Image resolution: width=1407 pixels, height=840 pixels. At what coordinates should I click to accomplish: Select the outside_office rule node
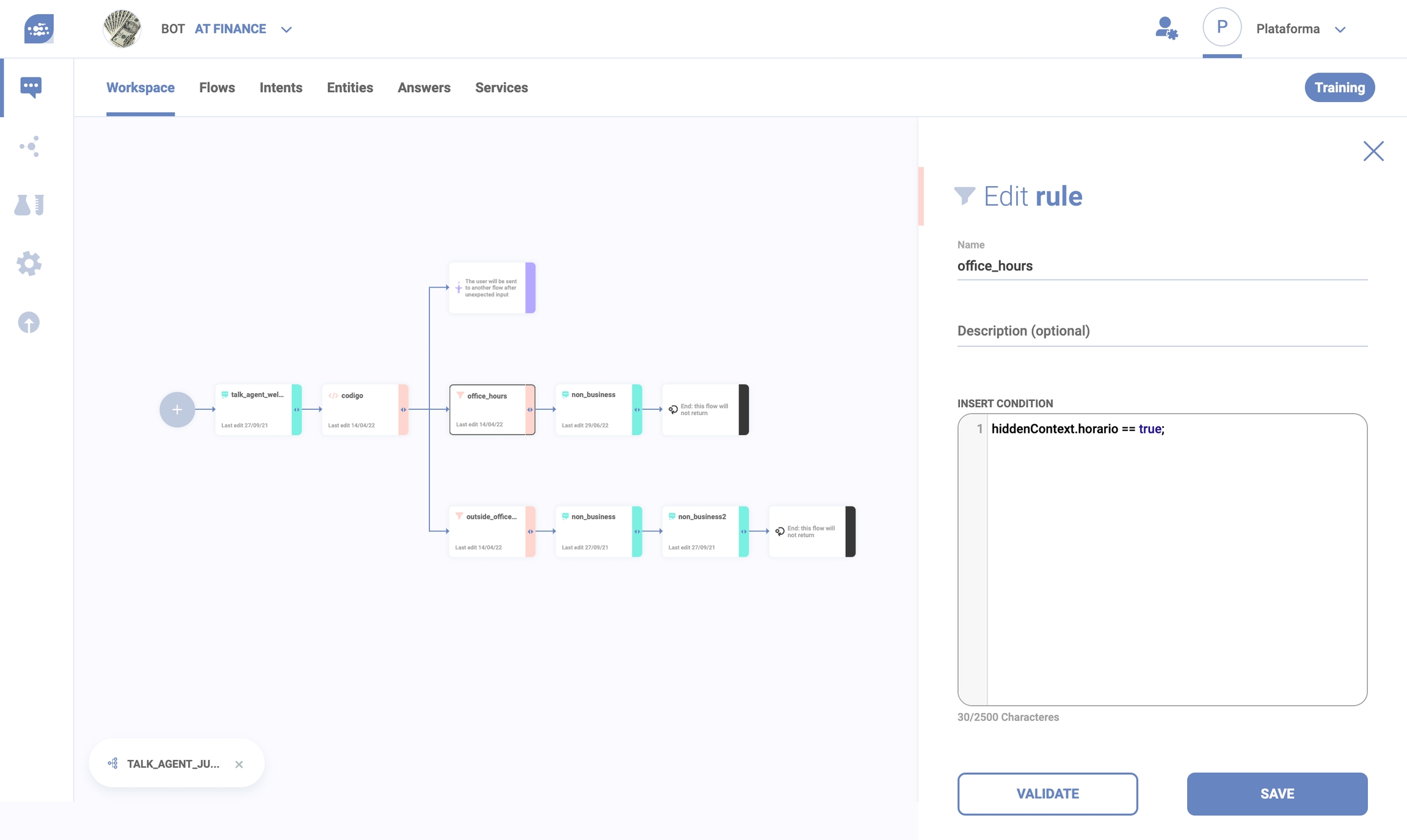pyautogui.click(x=487, y=531)
